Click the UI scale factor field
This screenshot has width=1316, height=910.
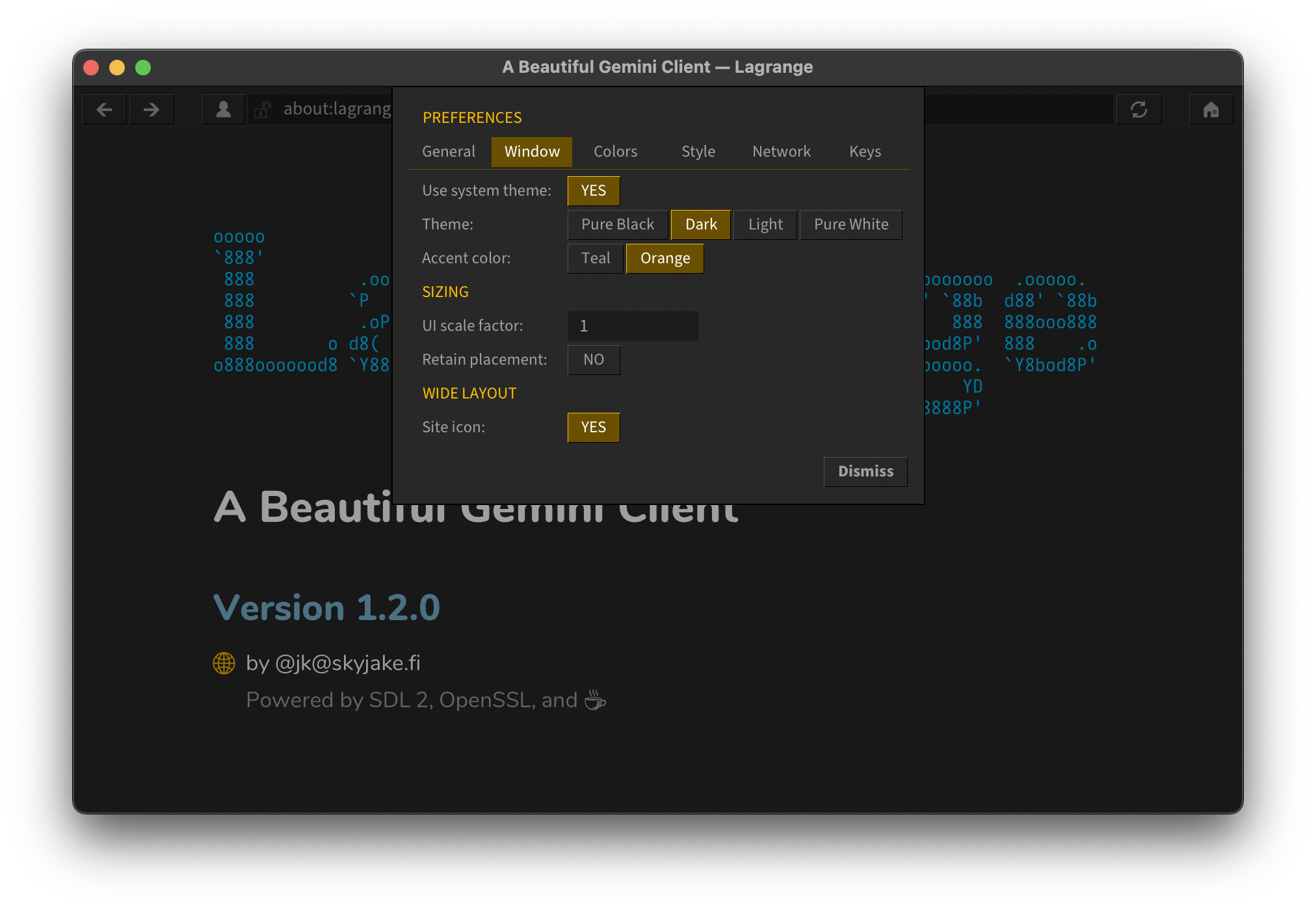point(633,326)
